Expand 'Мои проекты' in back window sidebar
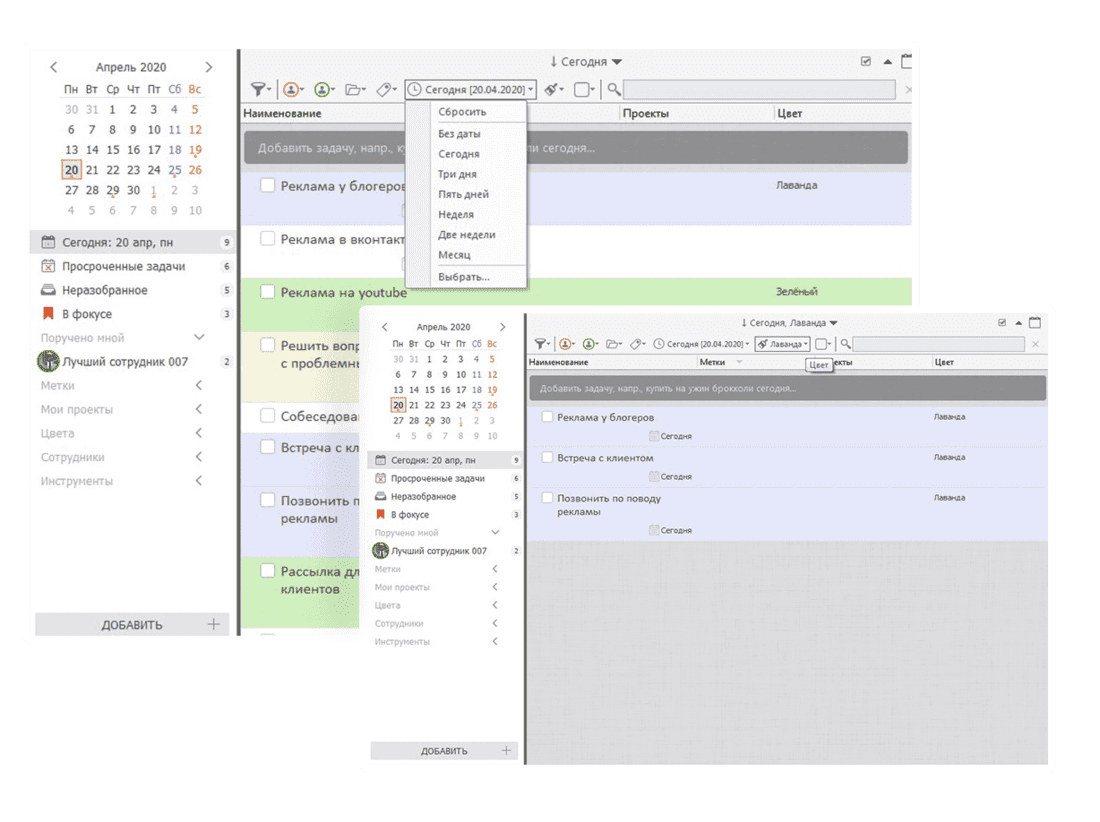1100x822 pixels. (199, 409)
